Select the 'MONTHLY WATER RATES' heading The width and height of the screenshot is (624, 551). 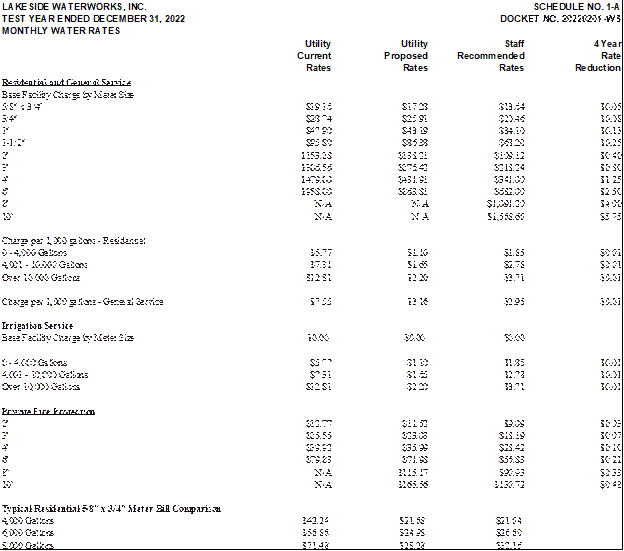[61, 31]
